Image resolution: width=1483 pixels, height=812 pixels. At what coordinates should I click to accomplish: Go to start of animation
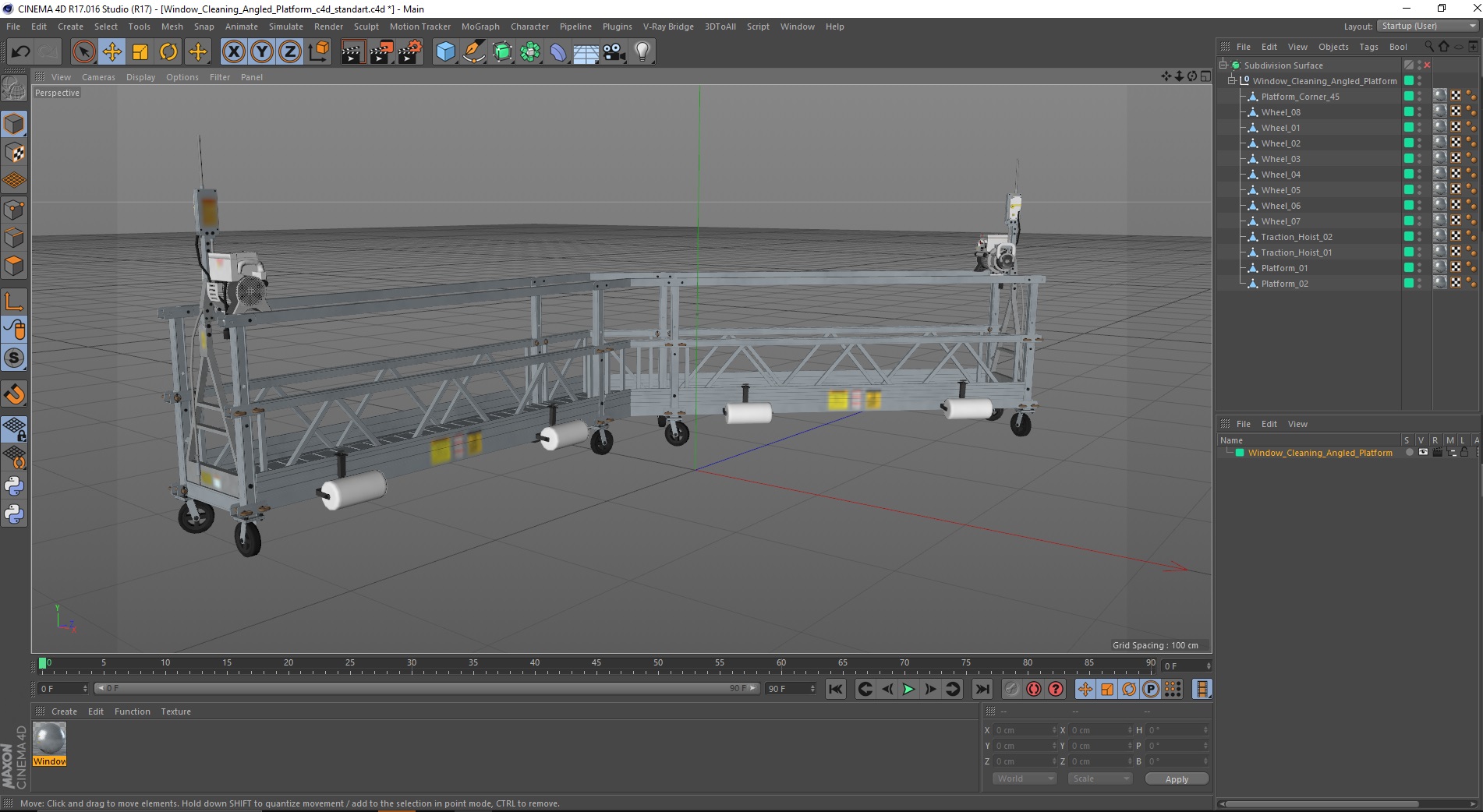coord(836,689)
